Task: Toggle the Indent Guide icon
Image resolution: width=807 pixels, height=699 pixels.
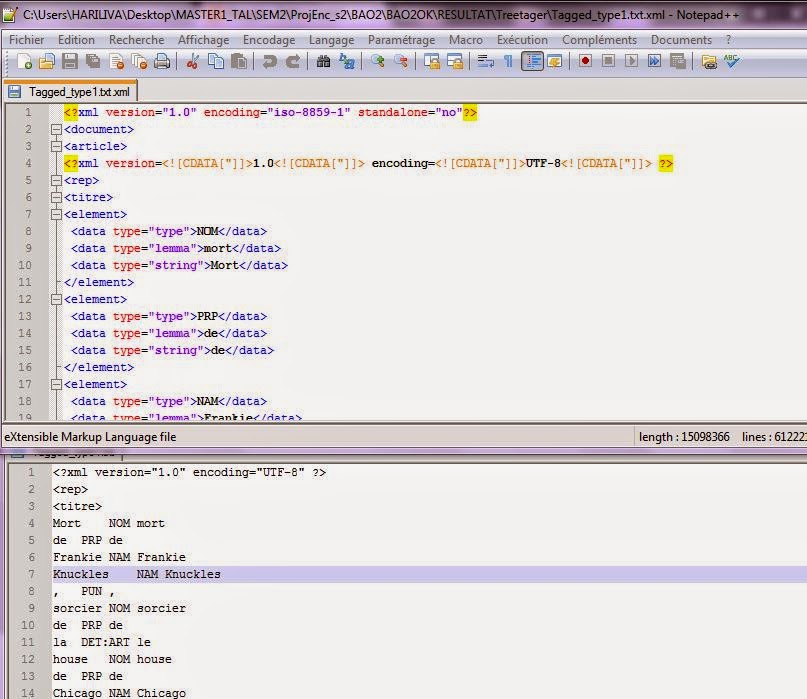Action: (532, 61)
